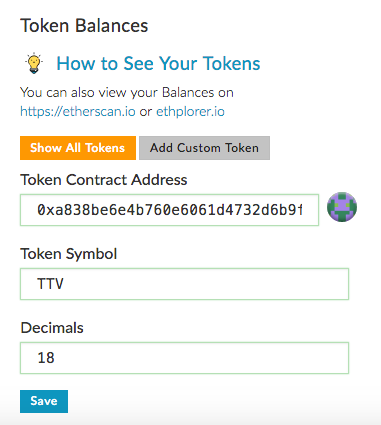Click the Token Balances heading
This screenshot has height=425, width=381.
(84, 26)
